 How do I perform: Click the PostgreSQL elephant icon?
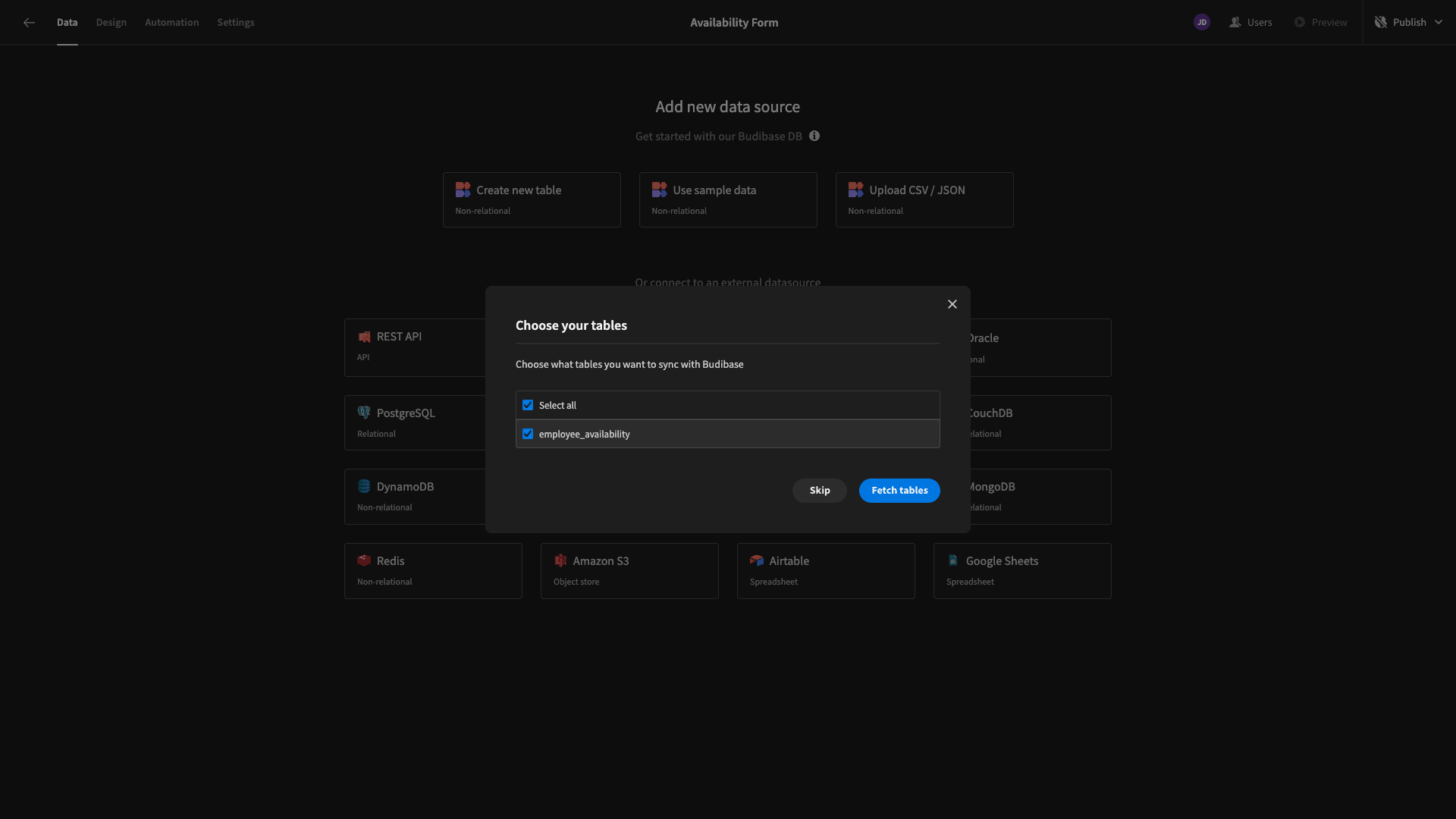tap(364, 413)
